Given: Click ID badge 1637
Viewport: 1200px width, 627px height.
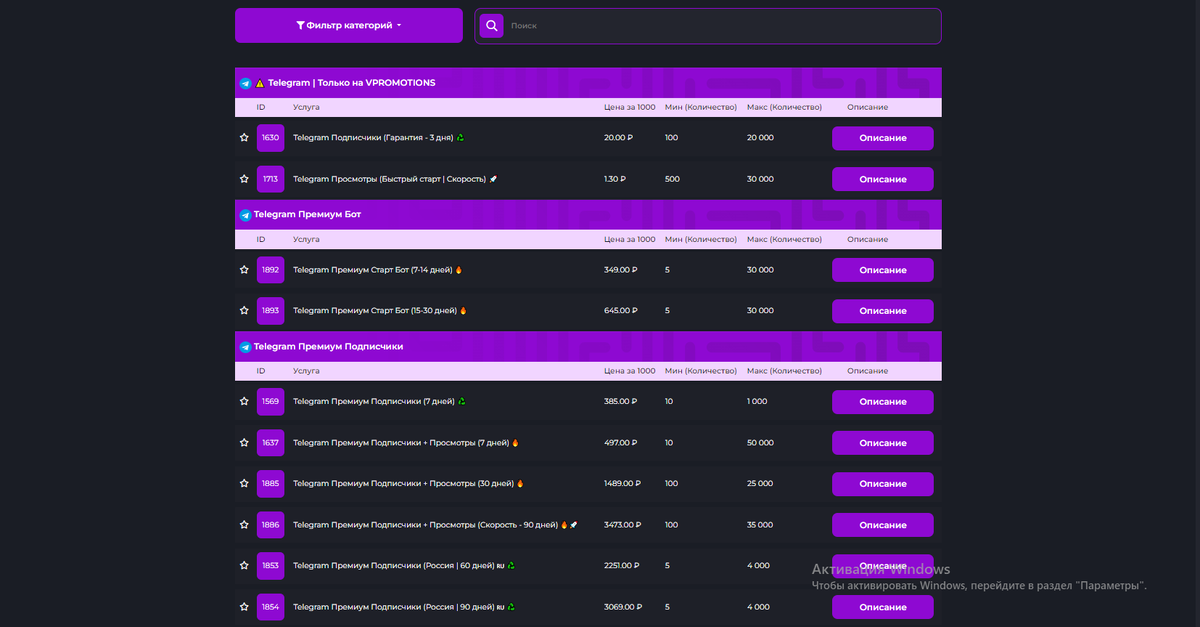Looking at the screenshot, I should [271, 443].
